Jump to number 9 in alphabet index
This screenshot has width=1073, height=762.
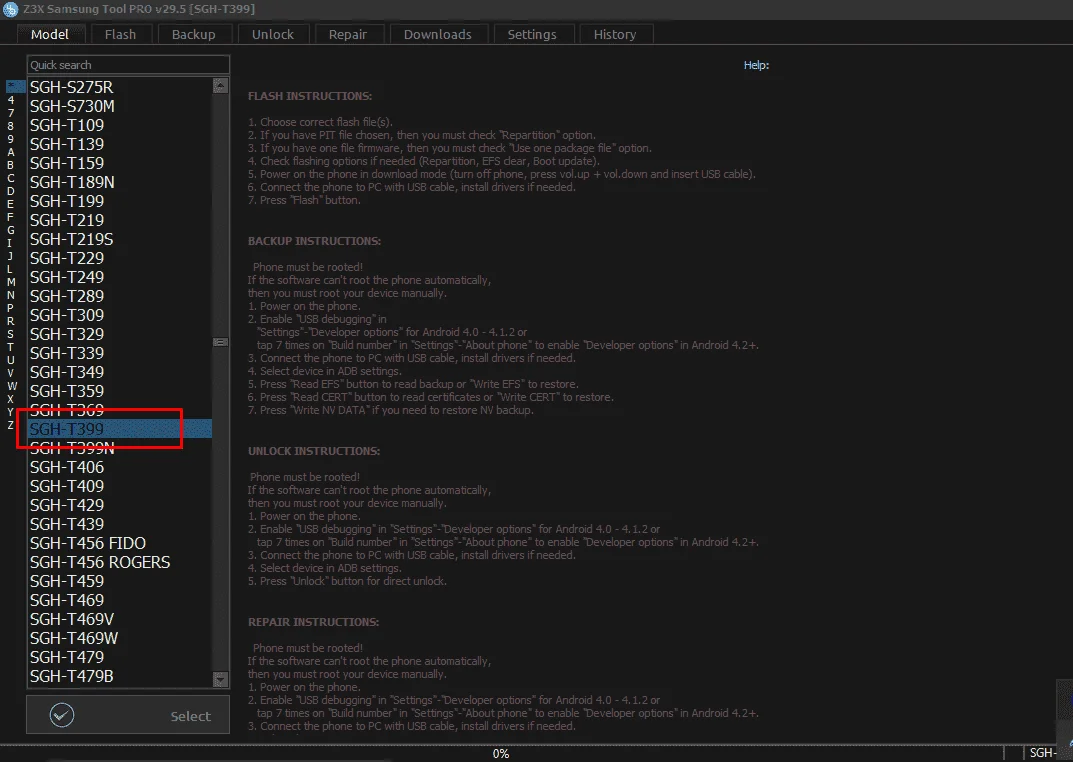coord(10,139)
